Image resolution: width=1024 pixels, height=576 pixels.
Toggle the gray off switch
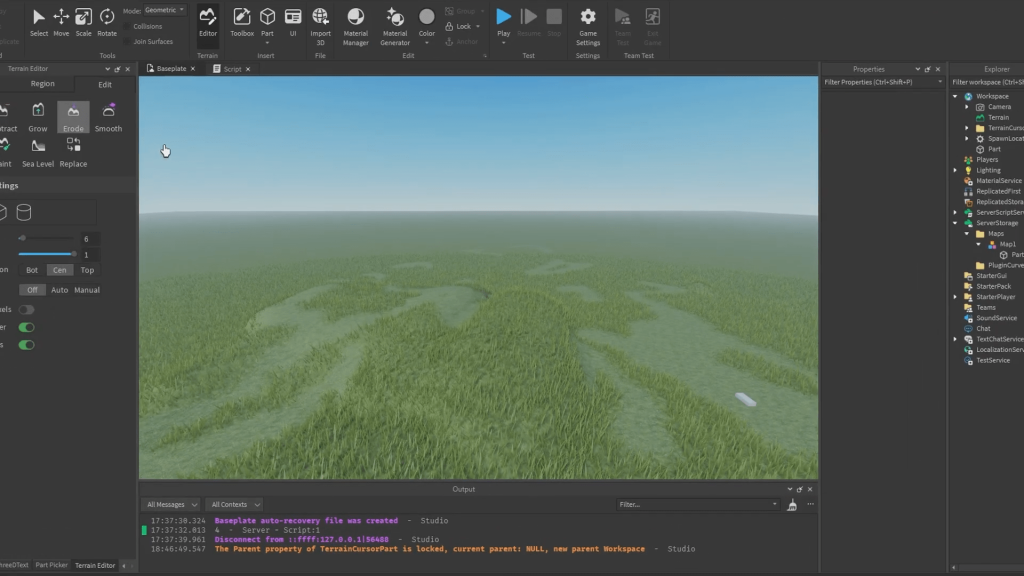coord(26,310)
